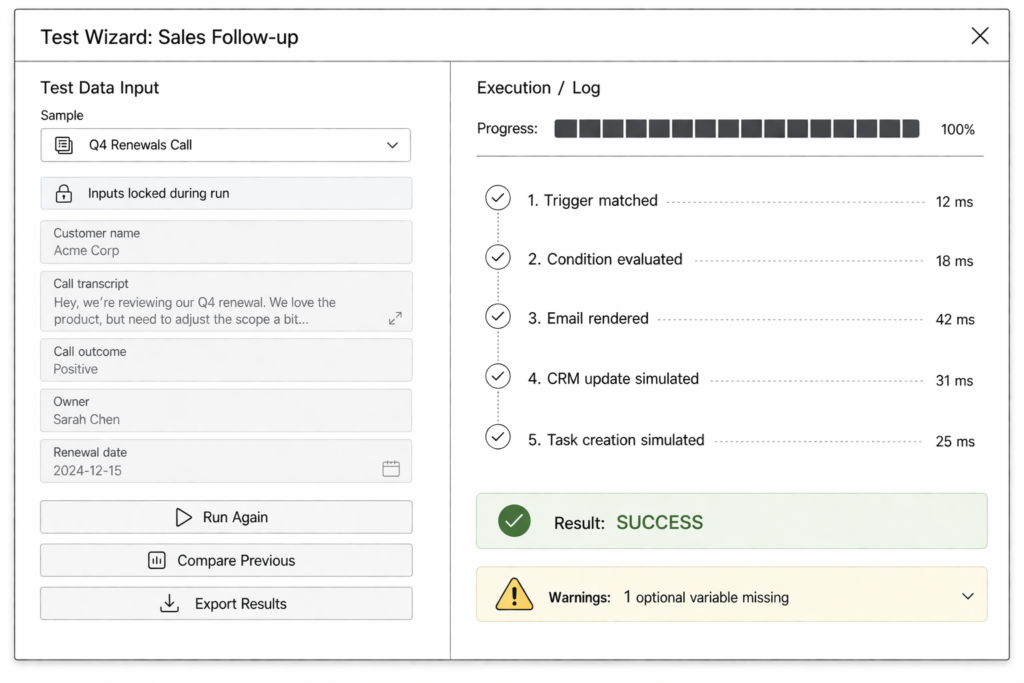Viewport: 1024px width, 683px height.
Task: Click the Run Again button
Action: 226,517
